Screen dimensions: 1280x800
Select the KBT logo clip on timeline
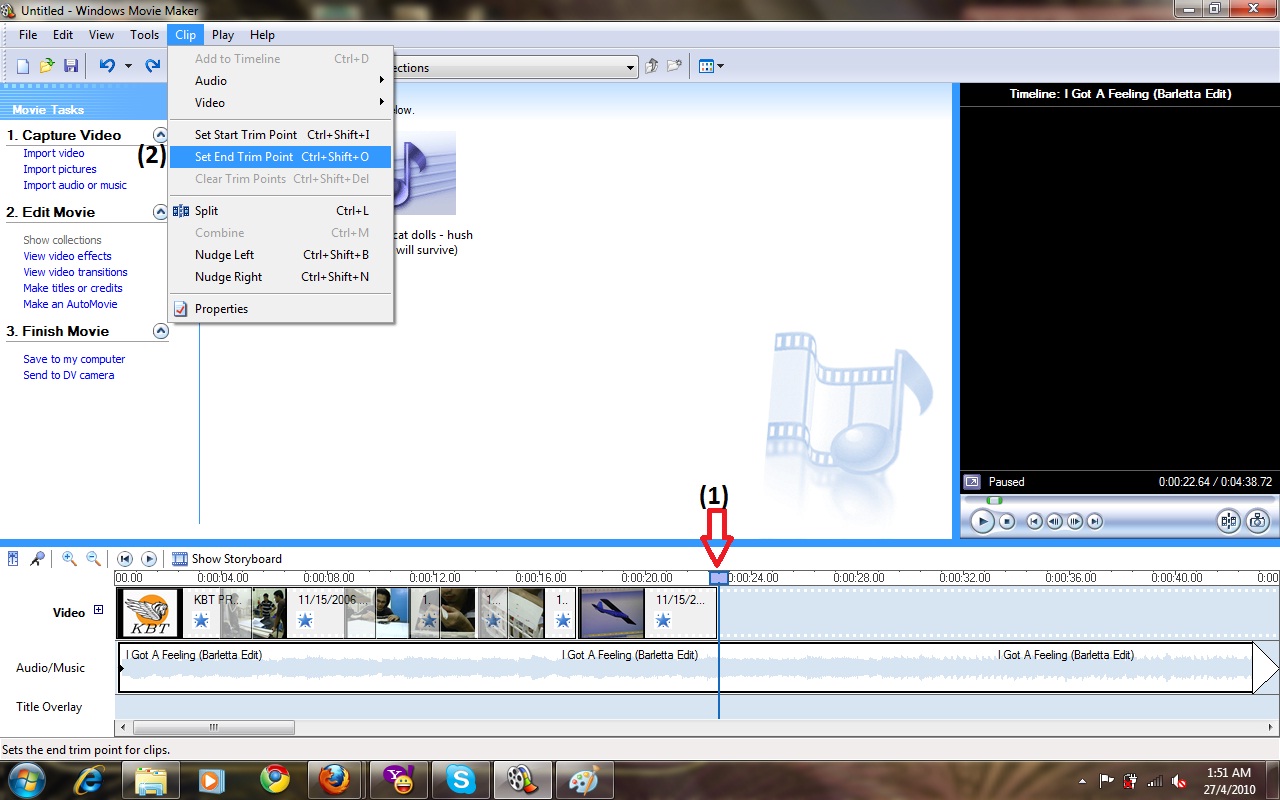[150, 613]
